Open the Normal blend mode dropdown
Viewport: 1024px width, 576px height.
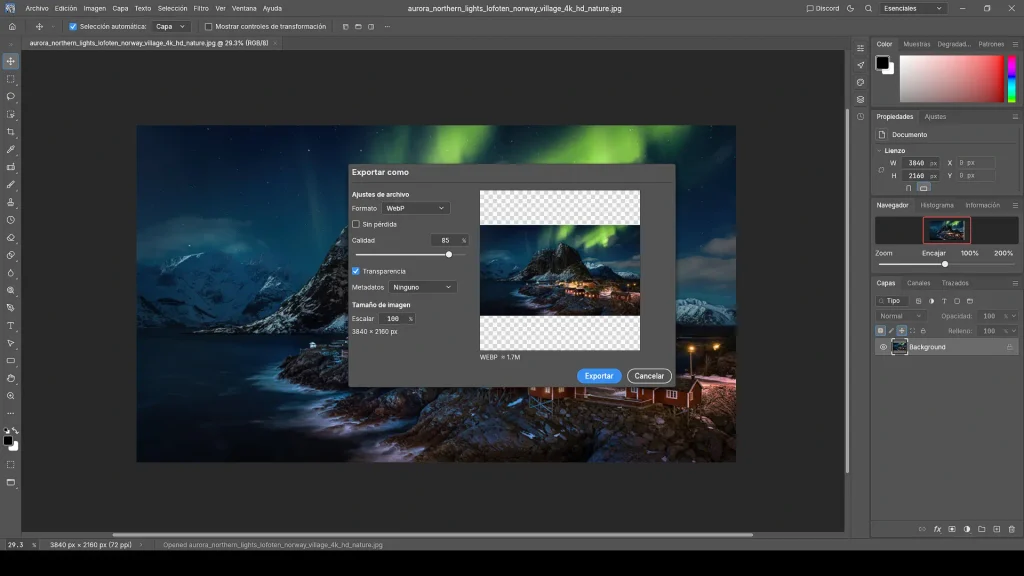901,316
